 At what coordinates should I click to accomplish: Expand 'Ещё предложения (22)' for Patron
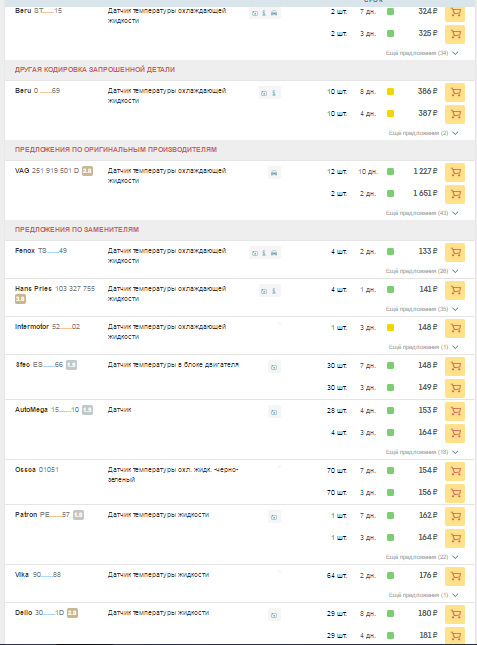pos(421,557)
